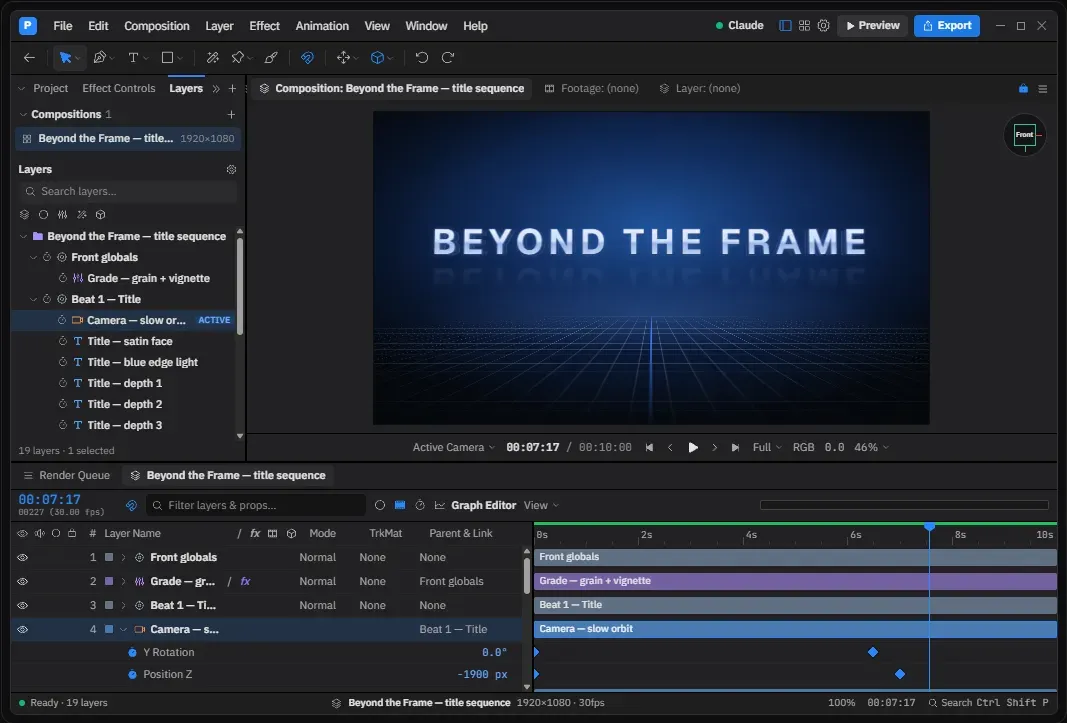Open the Active Camera dropdown
The width and height of the screenshot is (1067, 723).
tap(453, 447)
